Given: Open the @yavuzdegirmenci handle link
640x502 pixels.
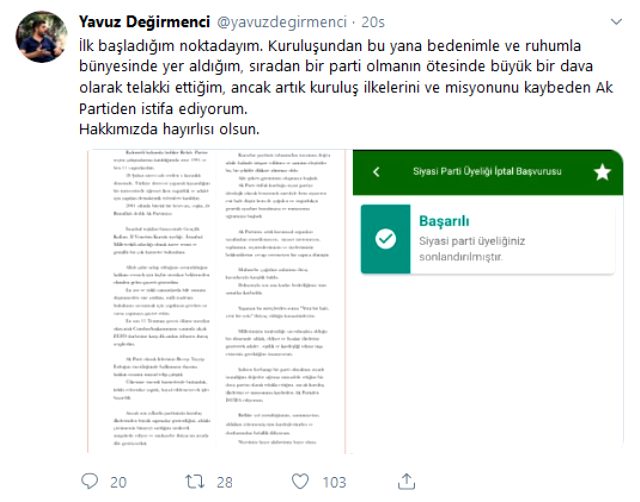Looking at the screenshot, I should (282, 22).
